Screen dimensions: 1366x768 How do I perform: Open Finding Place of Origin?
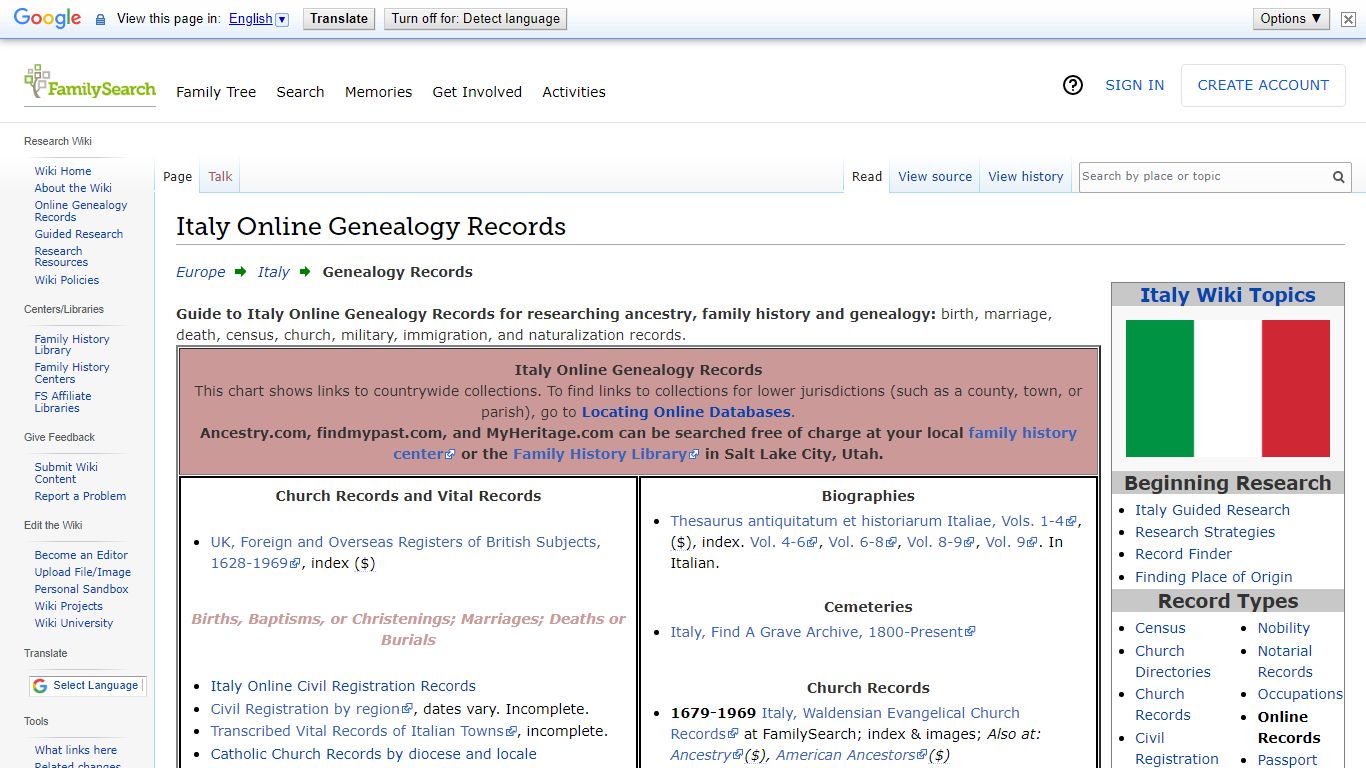click(x=1213, y=577)
